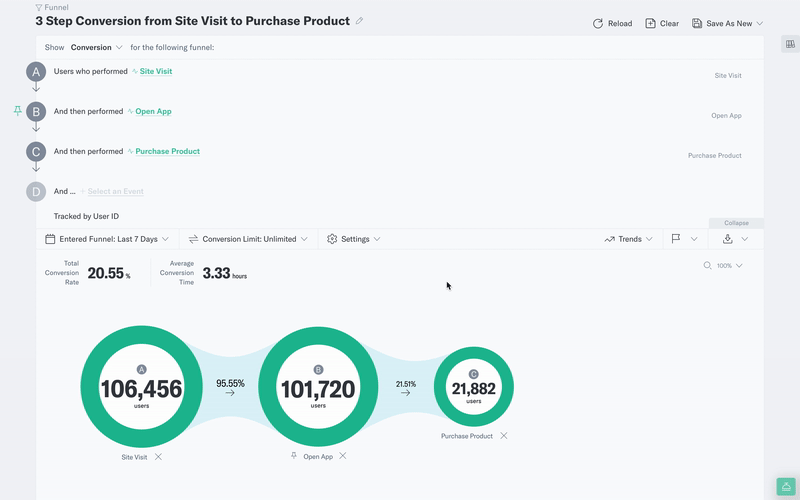Reload the funnel report
This screenshot has height=500, width=800.
612,23
